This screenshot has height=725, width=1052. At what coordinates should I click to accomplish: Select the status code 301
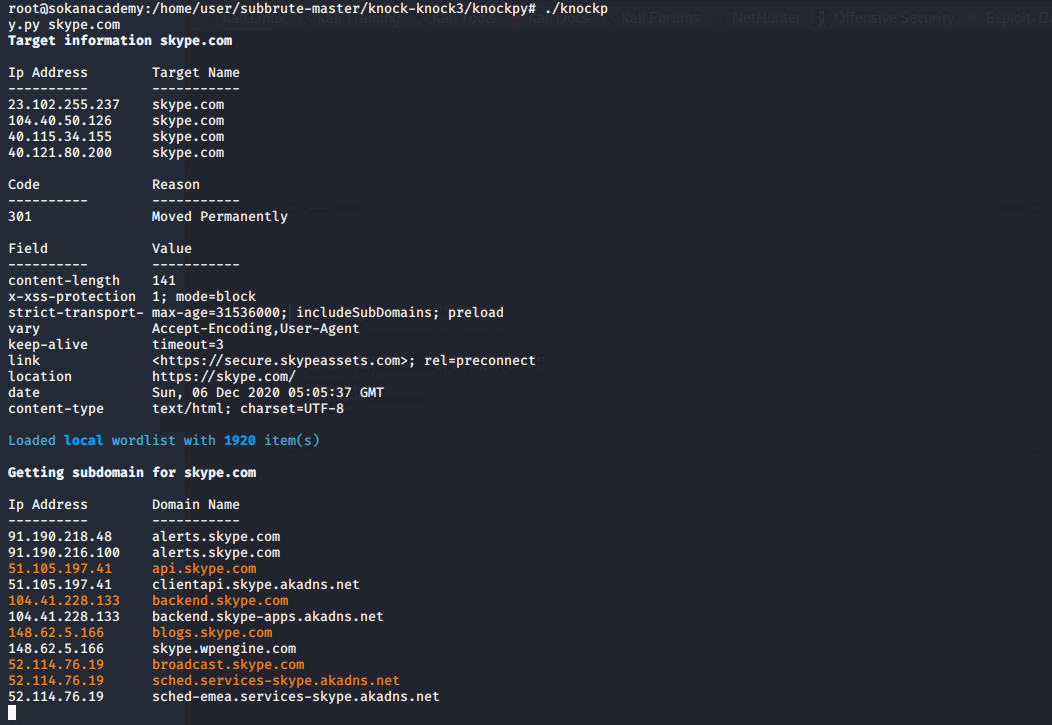point(20,217)
